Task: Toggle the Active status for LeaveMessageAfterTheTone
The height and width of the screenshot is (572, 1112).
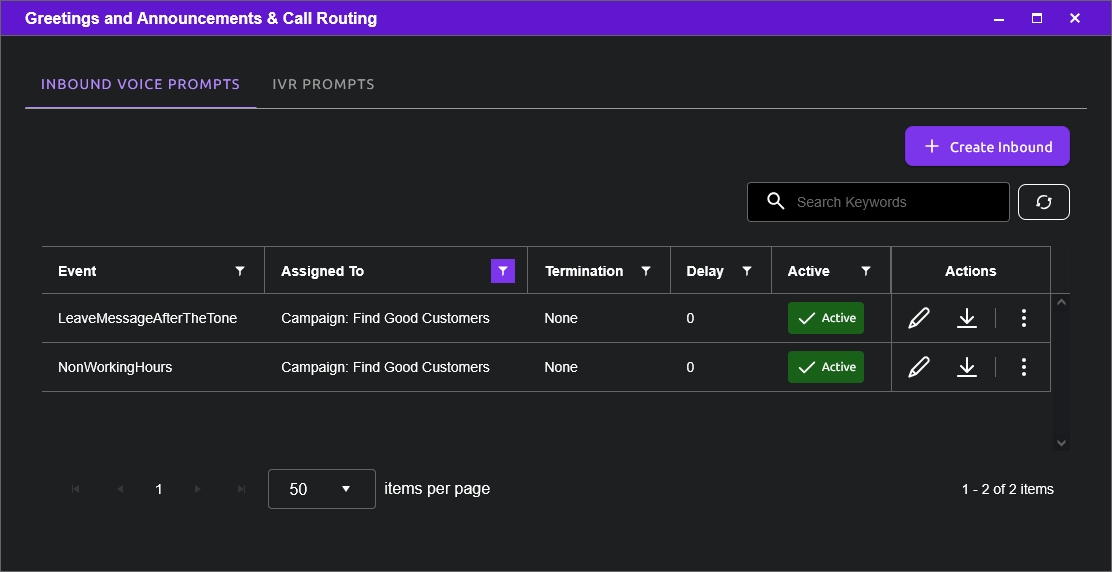Action: click(x=825, y=318)
